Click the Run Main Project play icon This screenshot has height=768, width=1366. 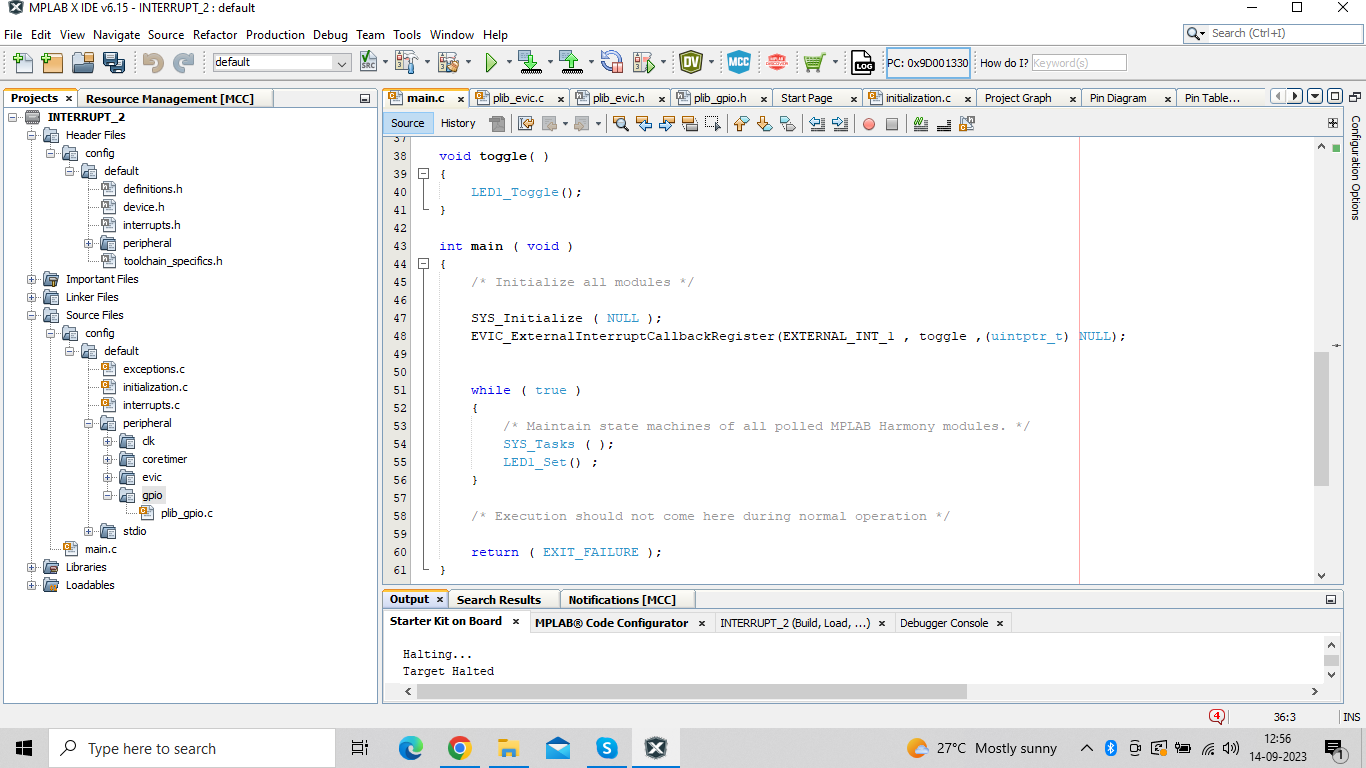pyautogui.click(x=491, y=63)
